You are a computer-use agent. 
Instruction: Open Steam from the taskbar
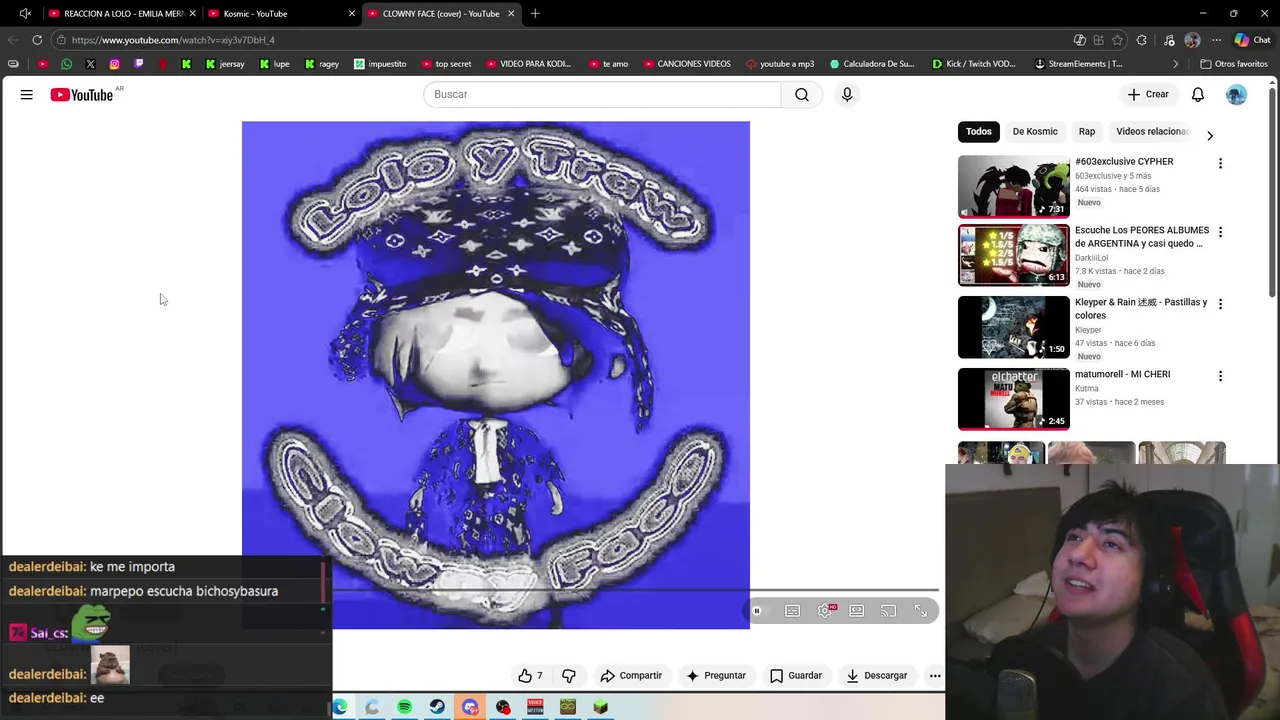437,707
